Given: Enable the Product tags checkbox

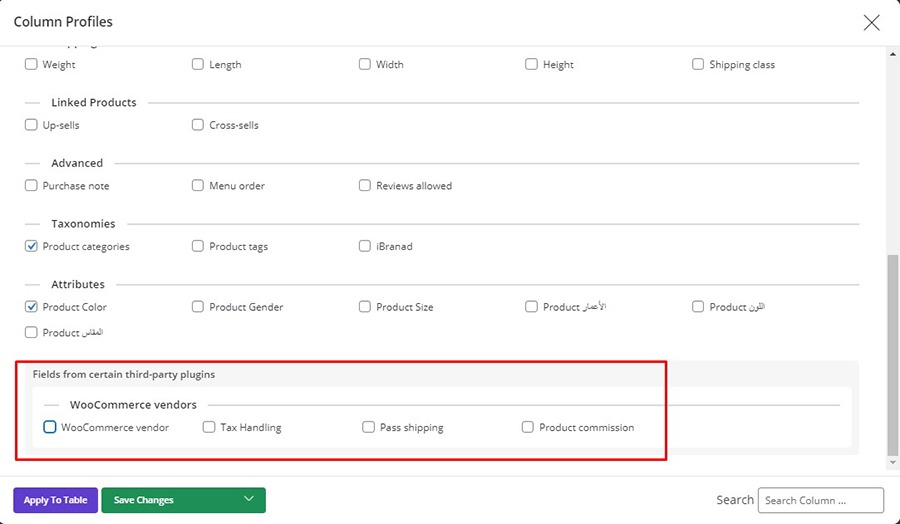Looking at the screenshot, I should (x=198, y=246).
